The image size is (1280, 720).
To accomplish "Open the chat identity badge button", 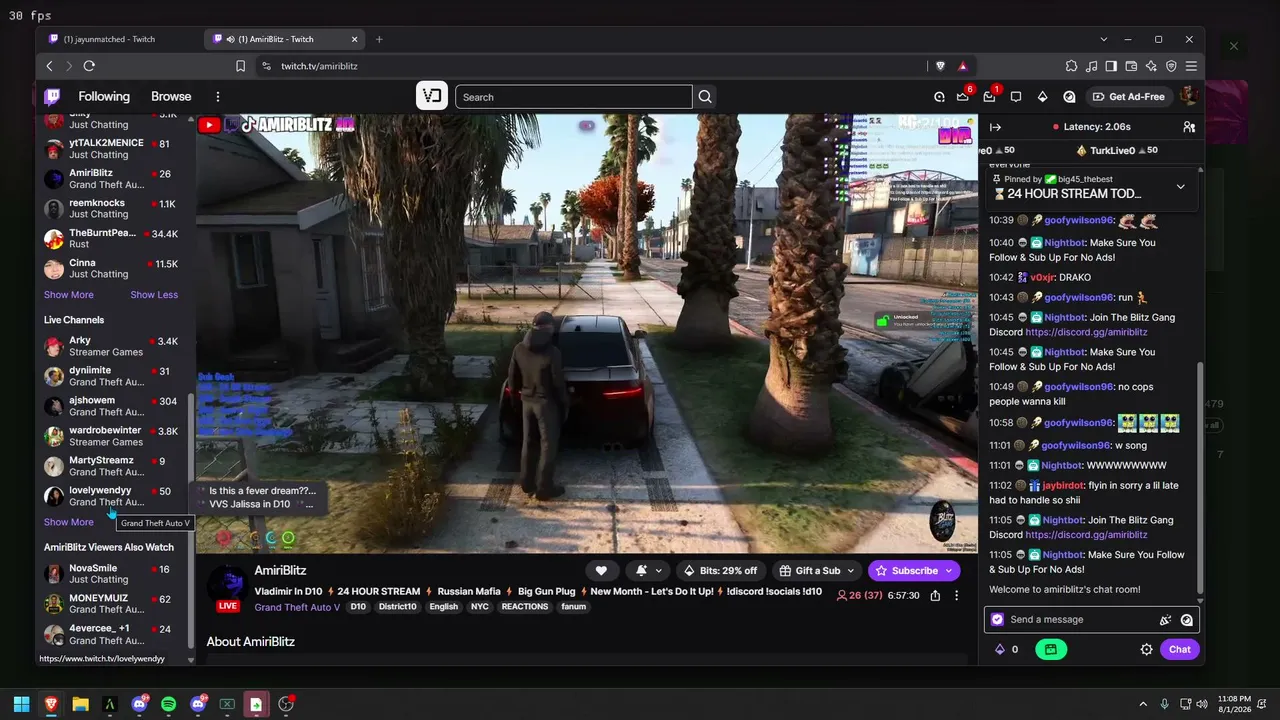I will tap(997, 620).
